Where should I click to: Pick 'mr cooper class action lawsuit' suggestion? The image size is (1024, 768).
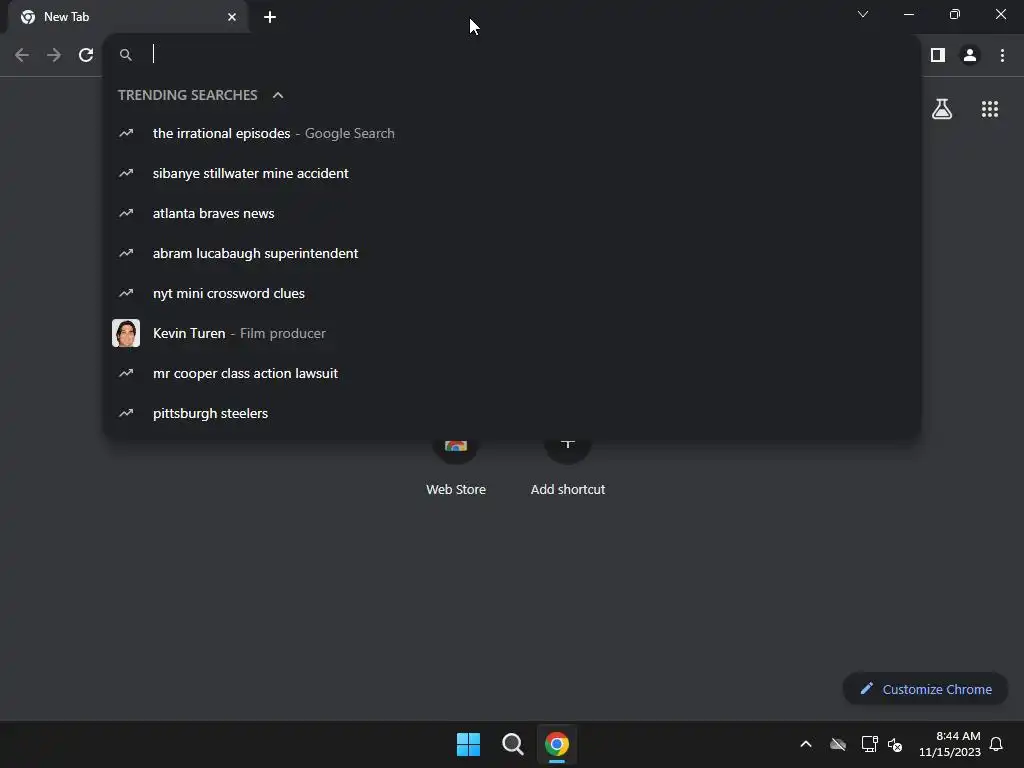tap(513, 374)
